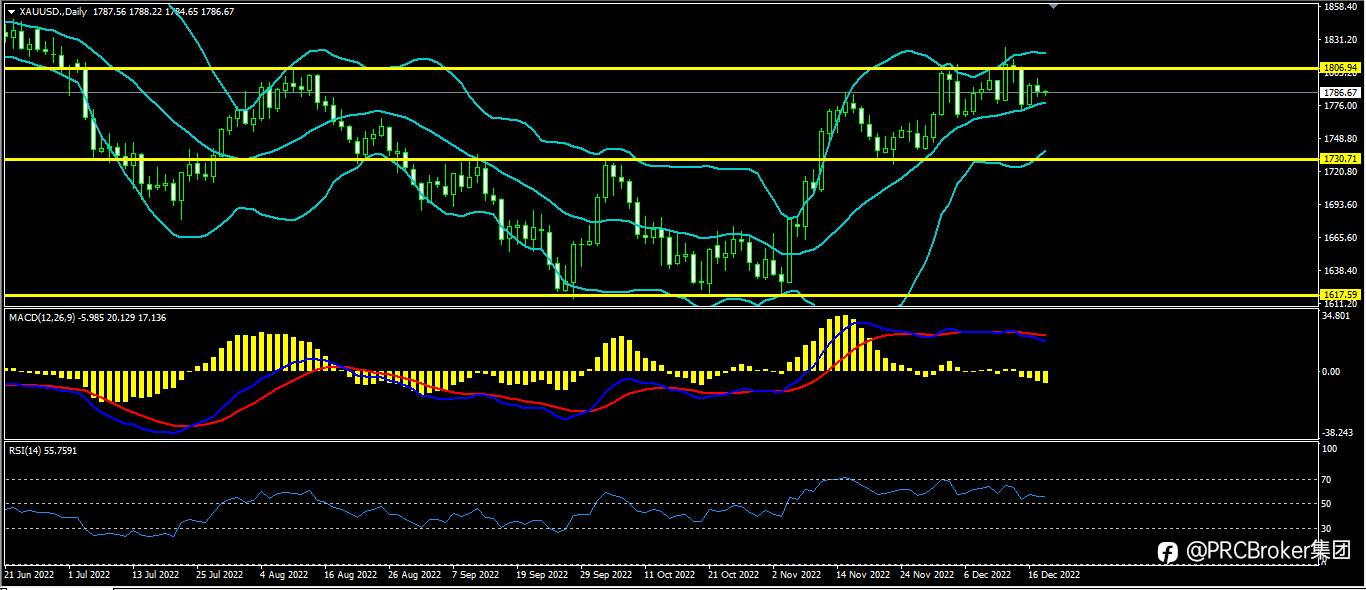This screenshot has width=1366, height=590.
Task: Click the 16 Dec 2022 date label
Action: coord(1053,576)
